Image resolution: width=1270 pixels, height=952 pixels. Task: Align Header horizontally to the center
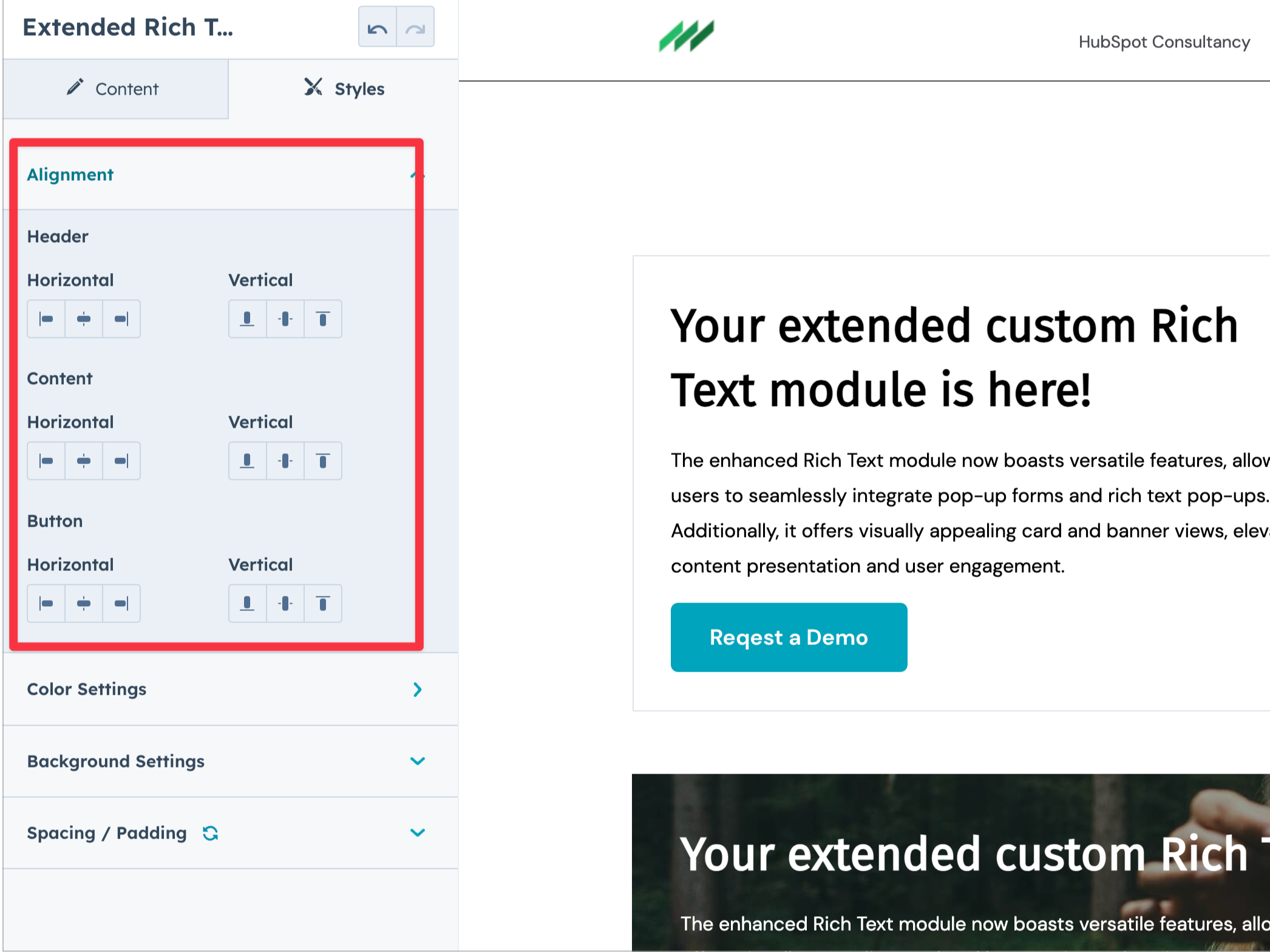[x=84, y=319]
